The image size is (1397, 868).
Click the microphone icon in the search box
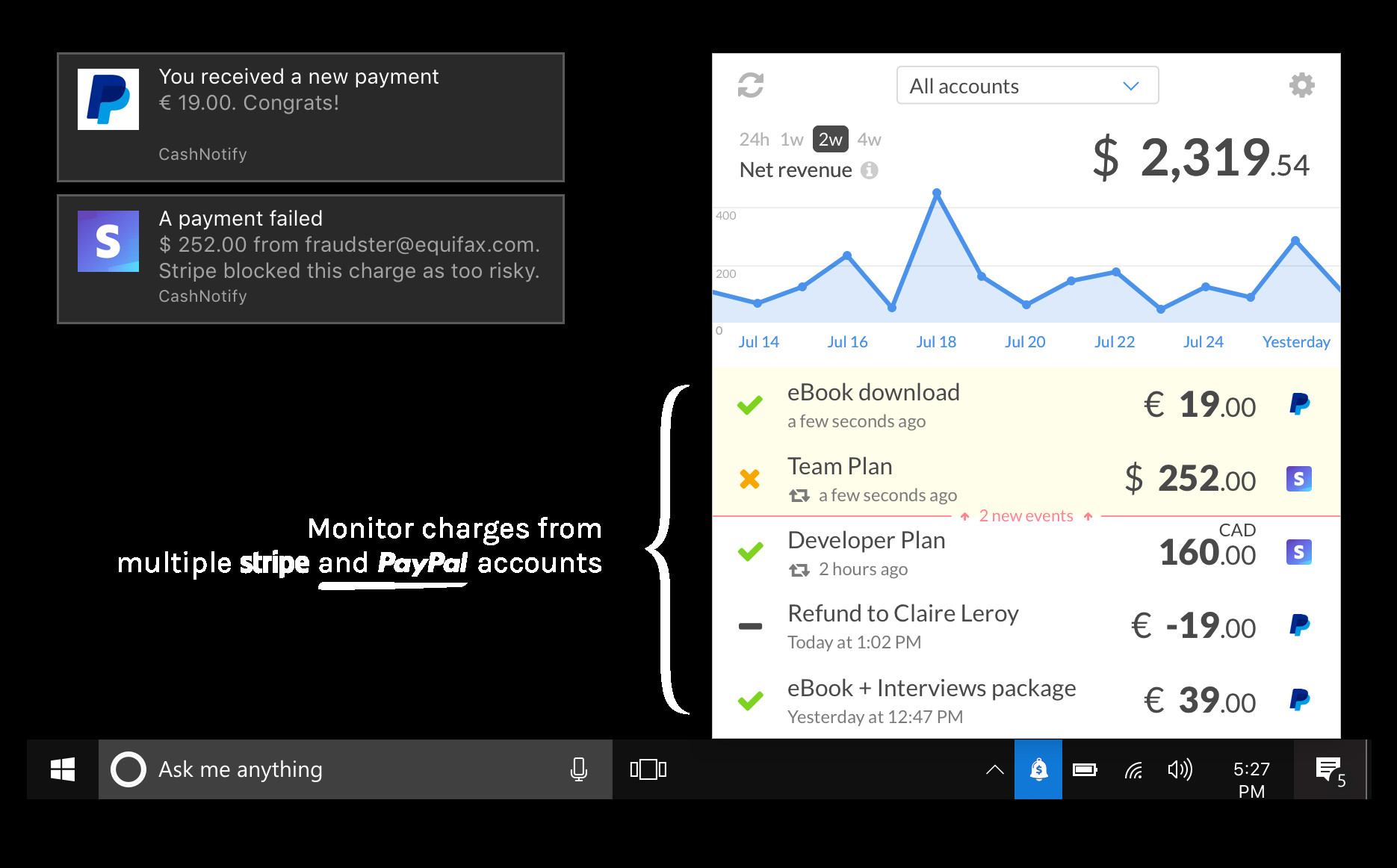point(579,769)
